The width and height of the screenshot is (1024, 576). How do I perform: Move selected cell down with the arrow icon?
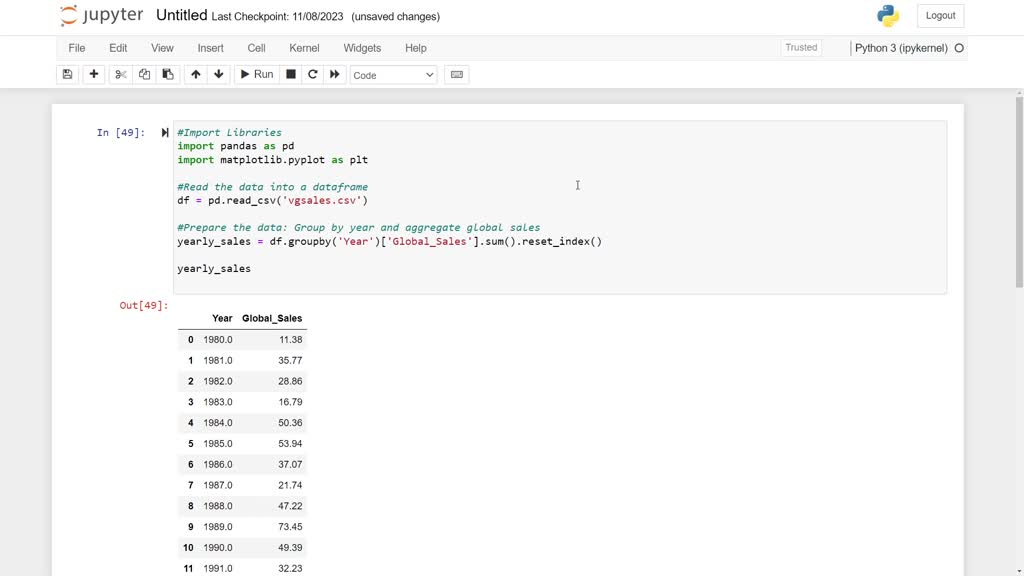(x=219, y=74)
